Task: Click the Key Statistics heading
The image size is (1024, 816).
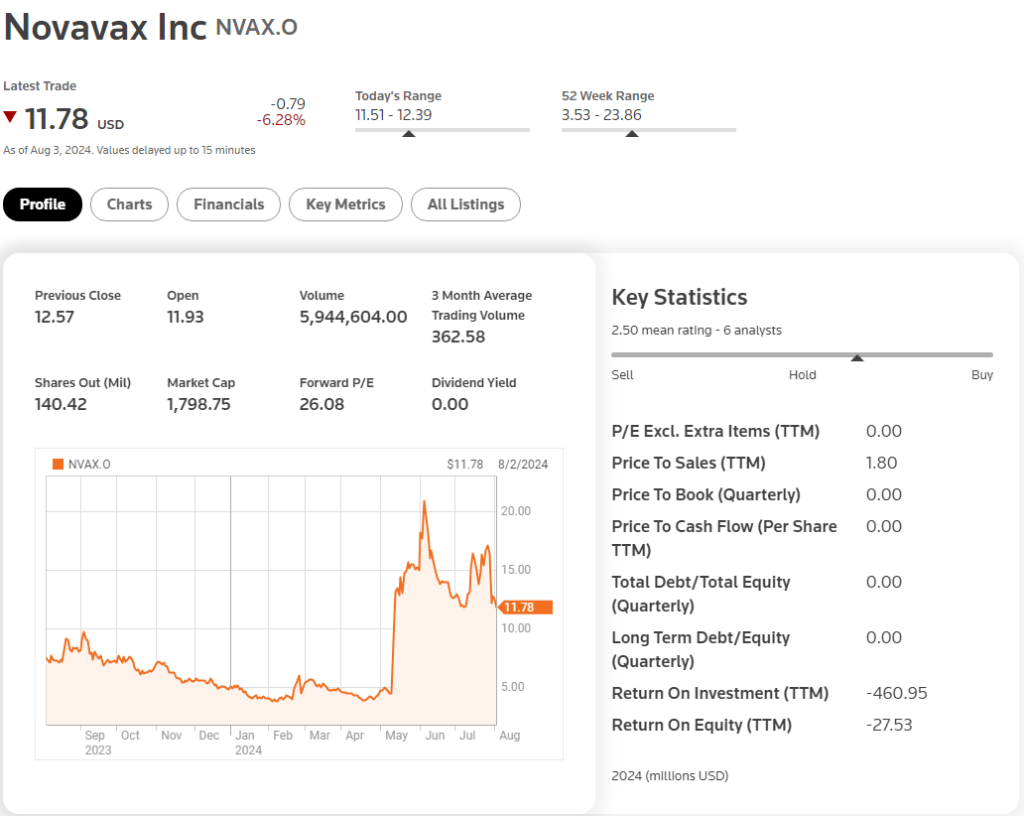Action: [x=679, y=297]
